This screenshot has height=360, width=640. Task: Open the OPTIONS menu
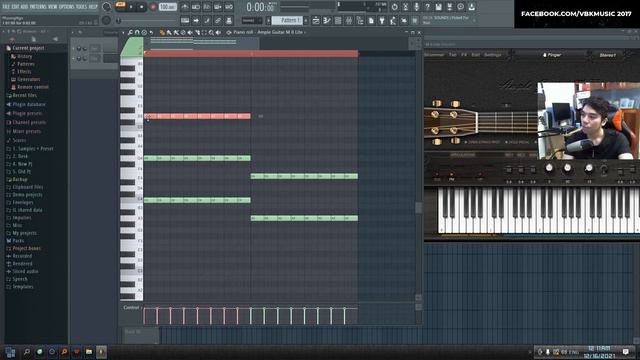(x=67, y=7)
